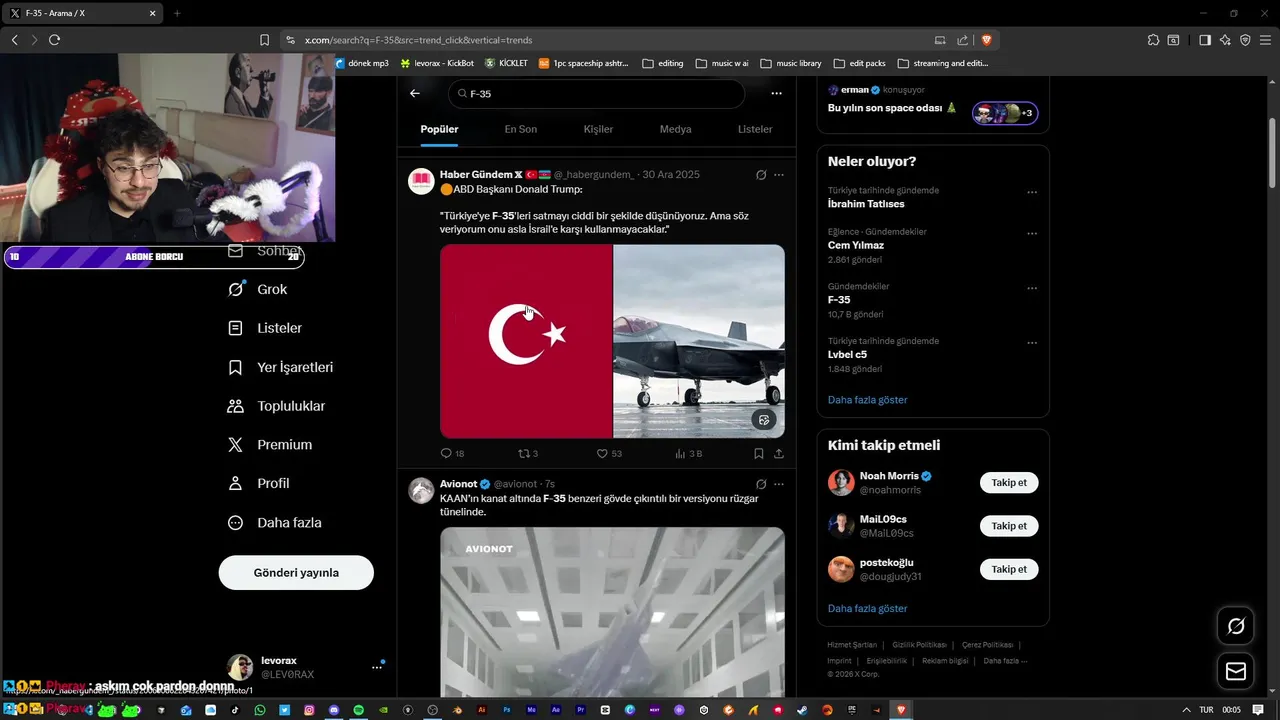The width and height of the screenshot is (1280, 720).
Task: Reload the page in Brave
Action: point(55,40)
